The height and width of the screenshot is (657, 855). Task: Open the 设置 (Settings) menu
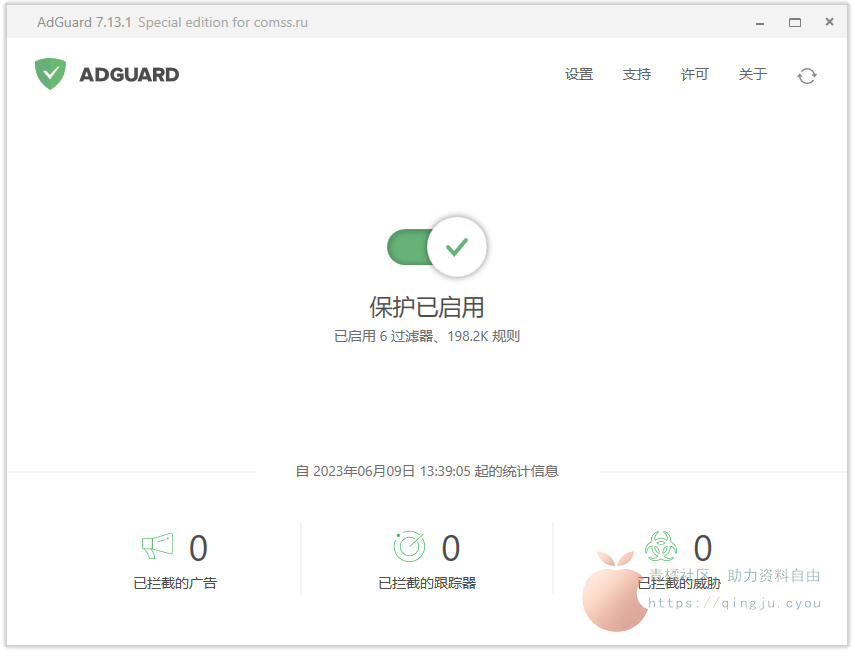point(579,75)
